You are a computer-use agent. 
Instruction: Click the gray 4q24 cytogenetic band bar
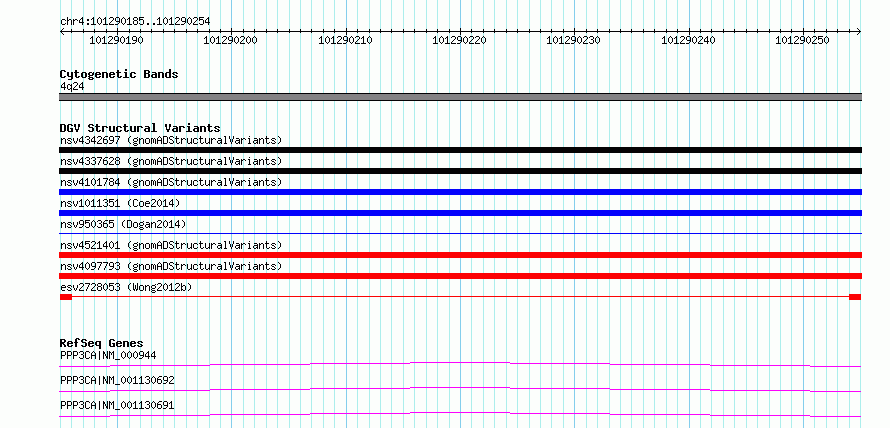[x=460, y=97]
